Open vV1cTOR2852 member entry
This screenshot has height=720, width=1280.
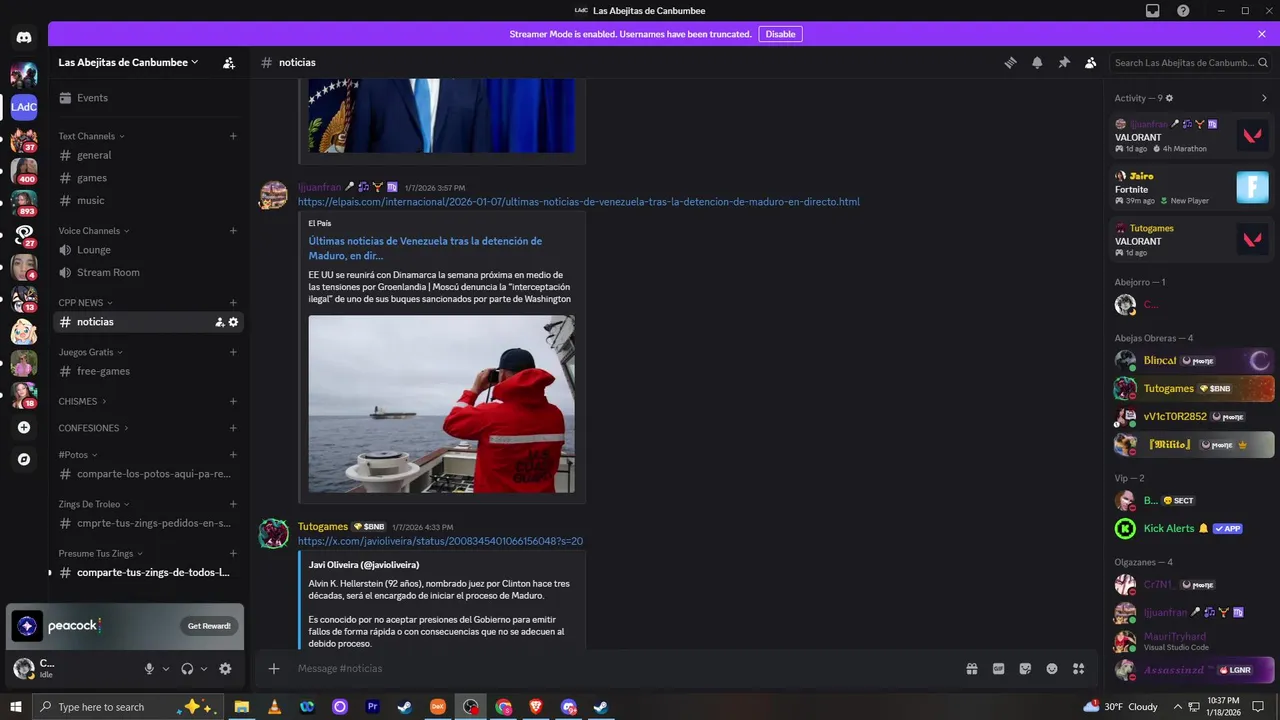(1192, 416)
